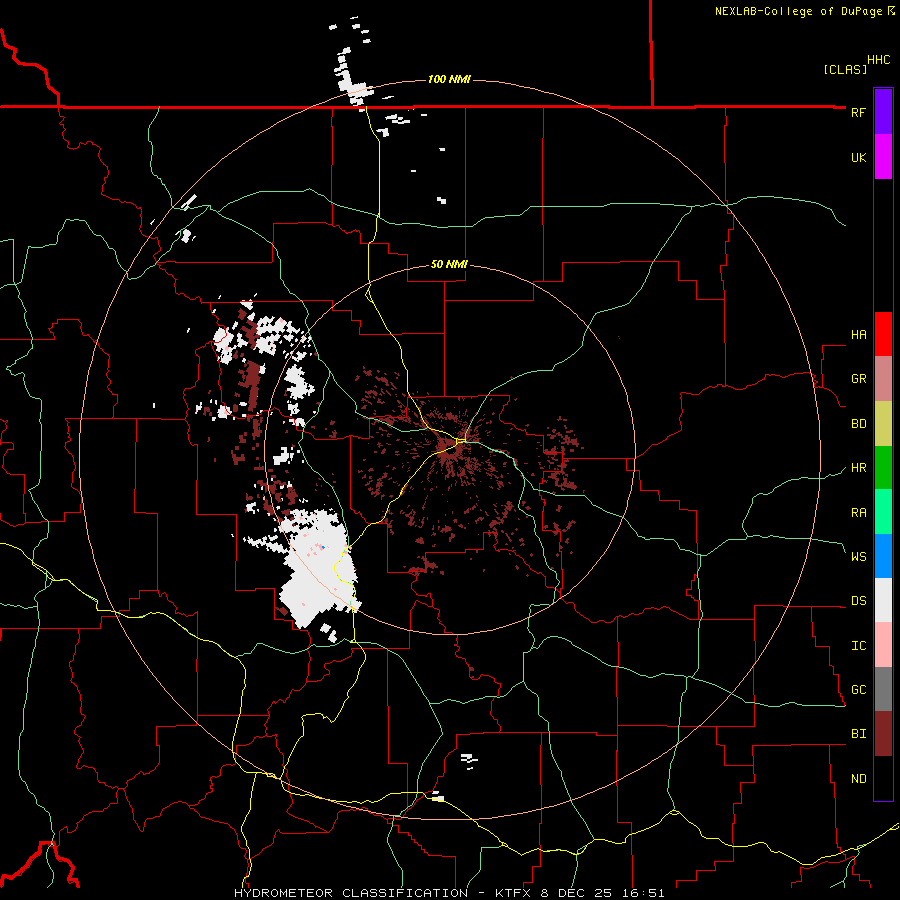Click the GC gray legend swatch

coord(883,689)
